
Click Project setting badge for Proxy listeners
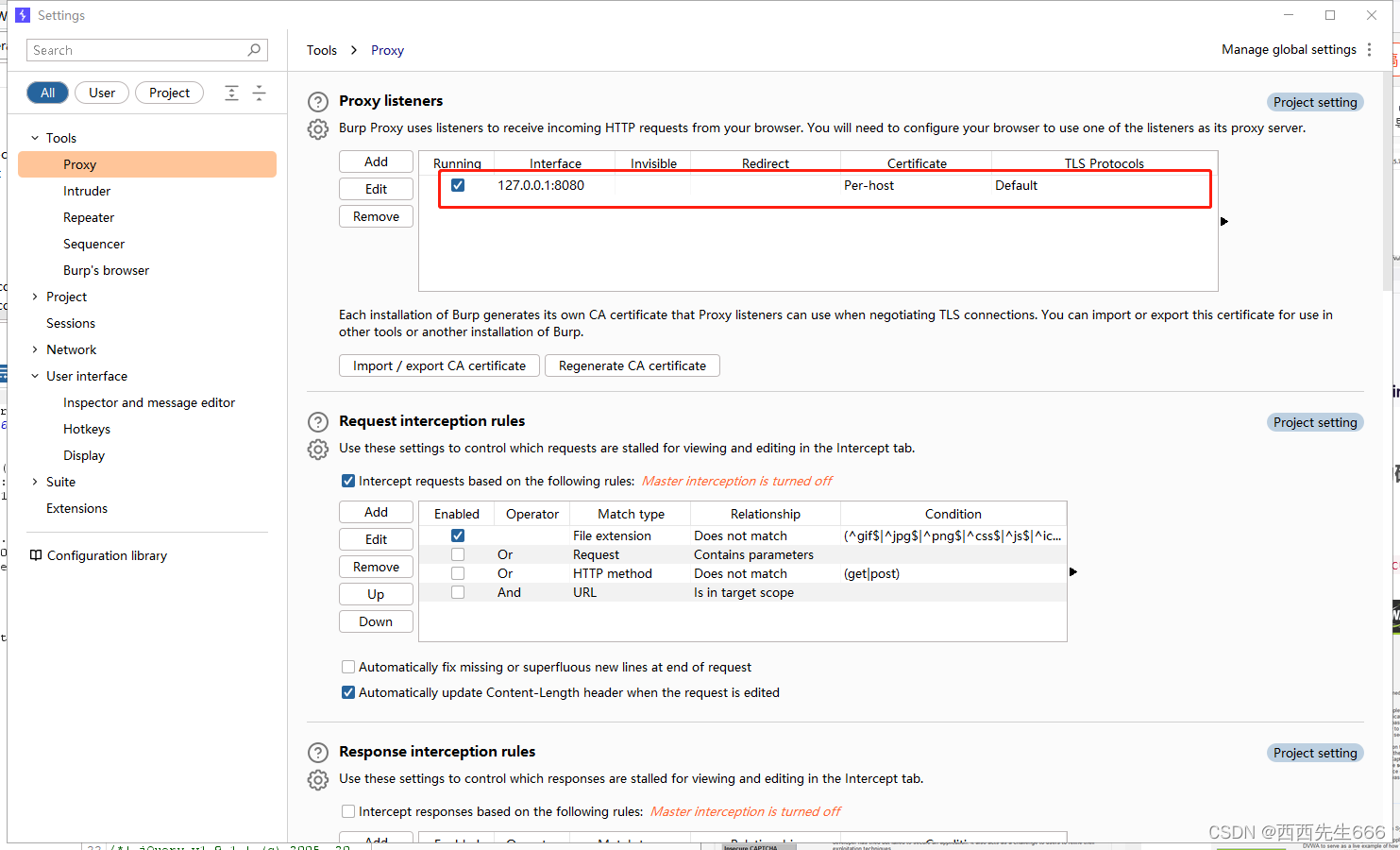1315,102
